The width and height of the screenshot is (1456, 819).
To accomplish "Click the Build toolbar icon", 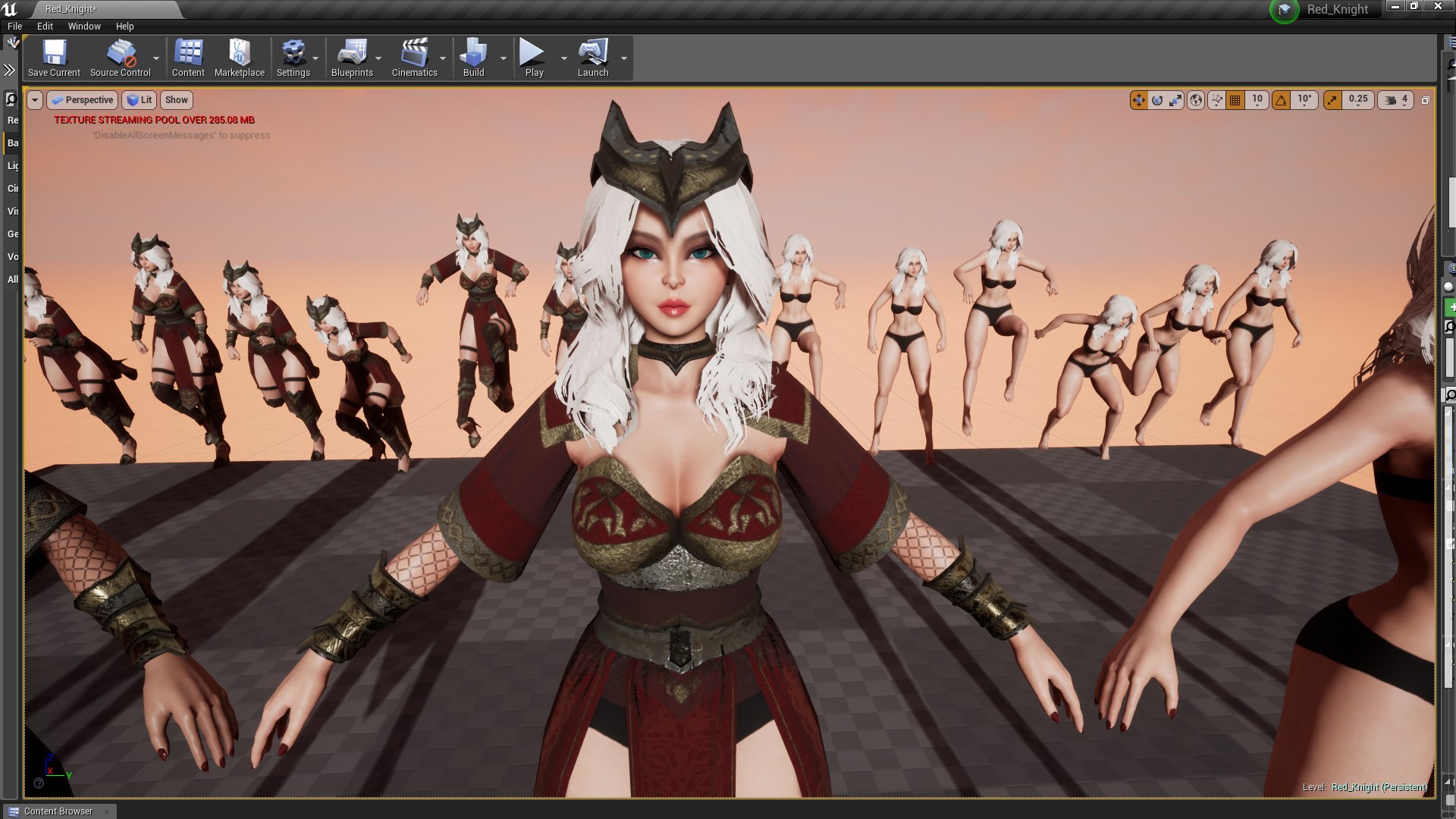I will tap(473, 58).
